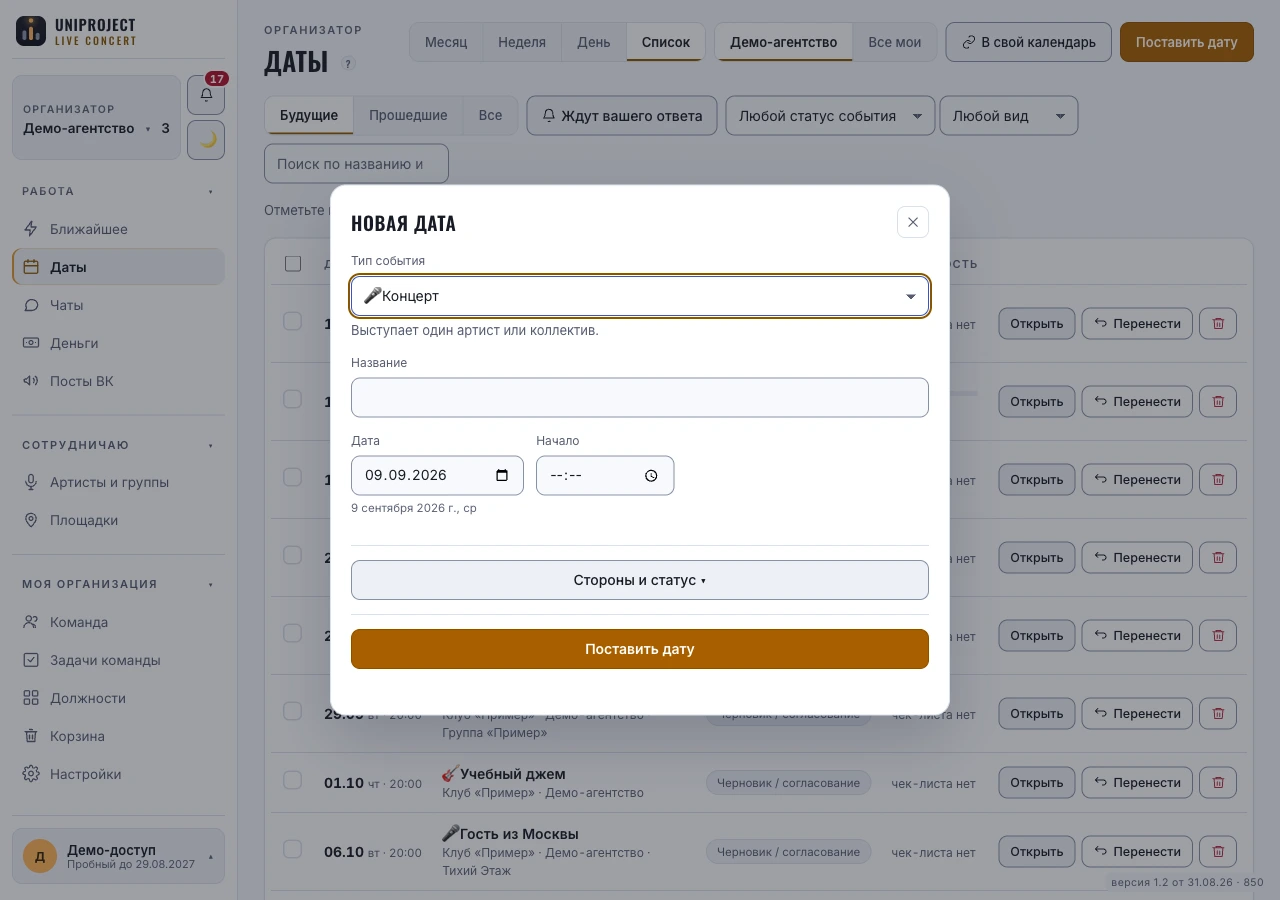Viewport: 1280px width, 900px height.
Task: Click the calendar picker icon in Дата field
Action: tap(502, 475)
